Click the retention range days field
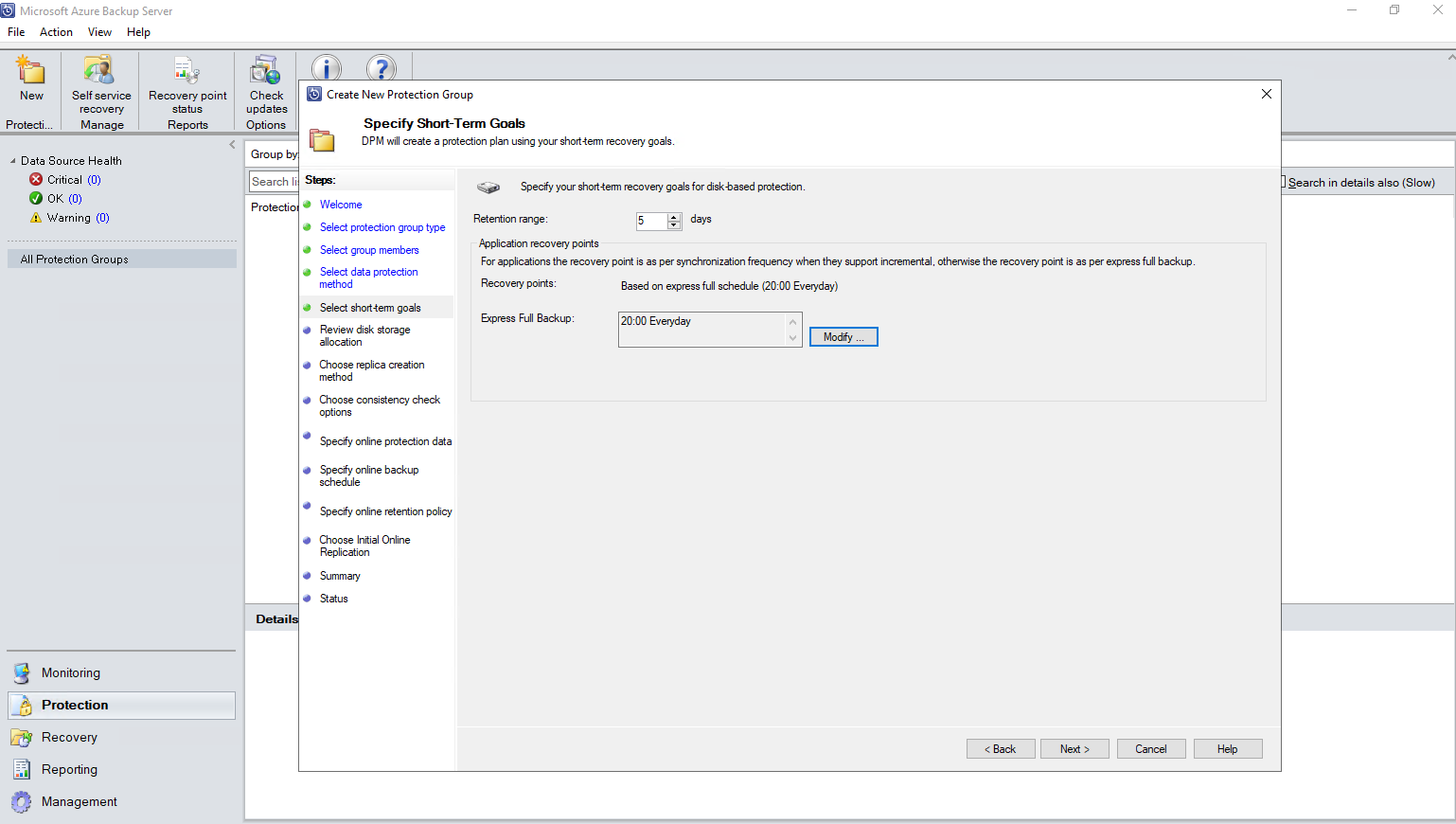 tap(651, 221)
